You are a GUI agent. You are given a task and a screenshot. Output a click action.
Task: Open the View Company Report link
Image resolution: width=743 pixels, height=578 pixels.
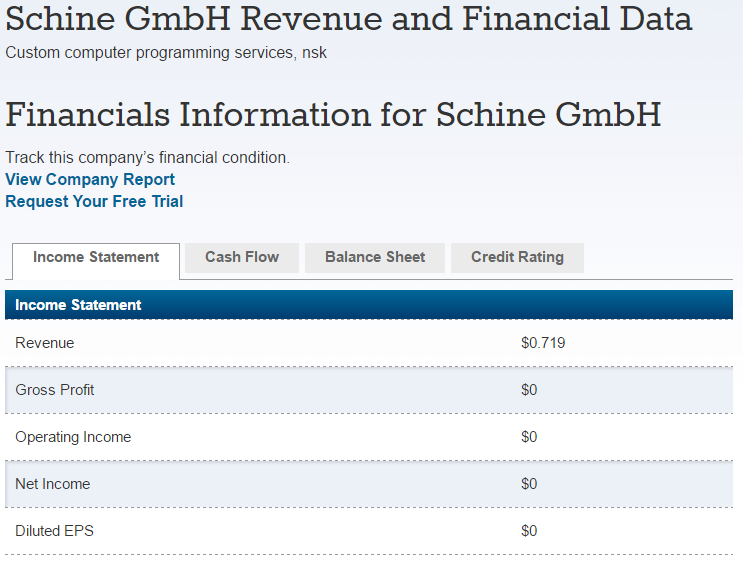pos(90,180)
